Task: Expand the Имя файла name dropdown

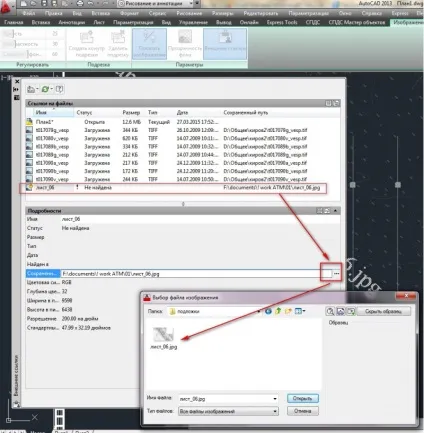Action: (x=275, y=399)
